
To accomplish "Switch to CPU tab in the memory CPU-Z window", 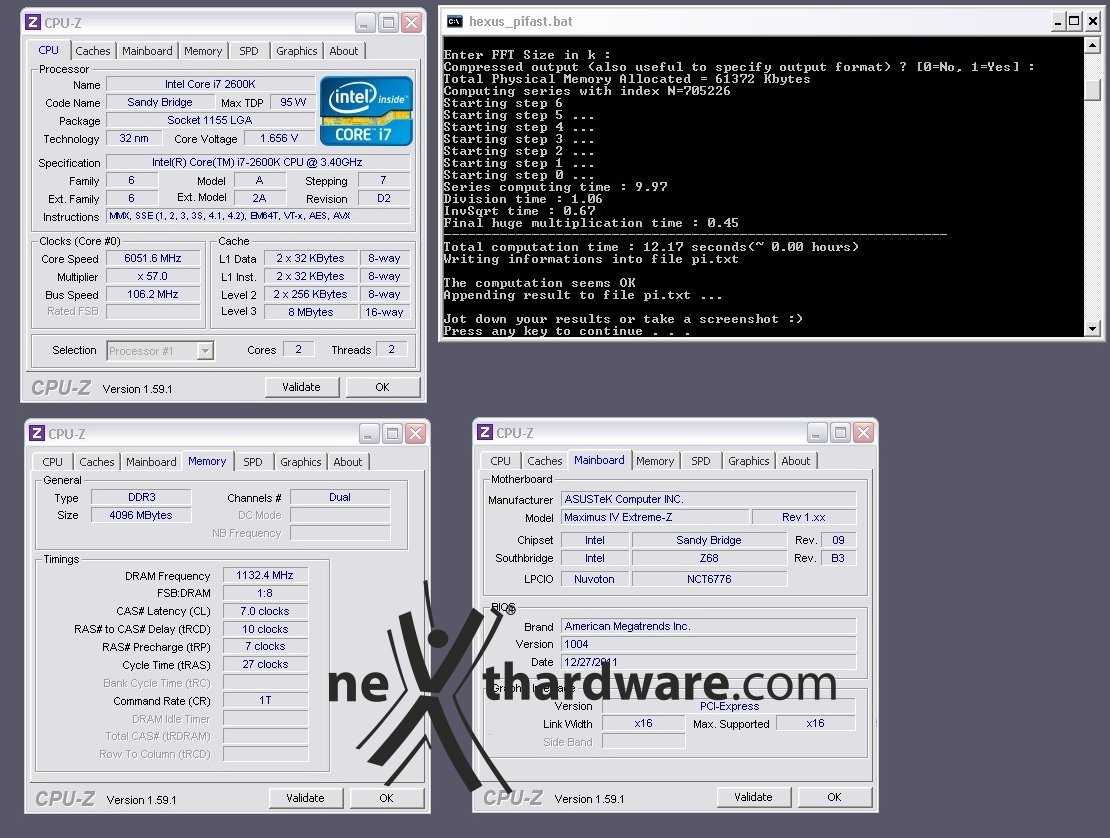I will [52, 462].
